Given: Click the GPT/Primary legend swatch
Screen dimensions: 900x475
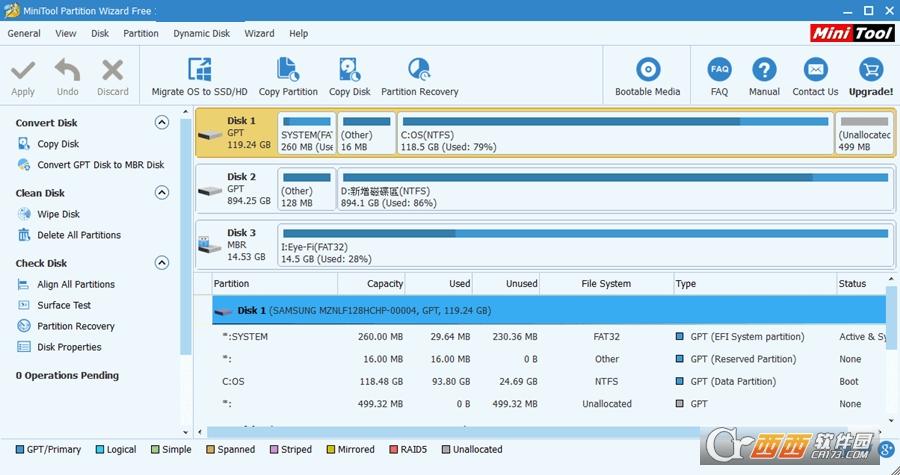Looking at the screenshot, I should pyautogui.click(x=20, y=450).
